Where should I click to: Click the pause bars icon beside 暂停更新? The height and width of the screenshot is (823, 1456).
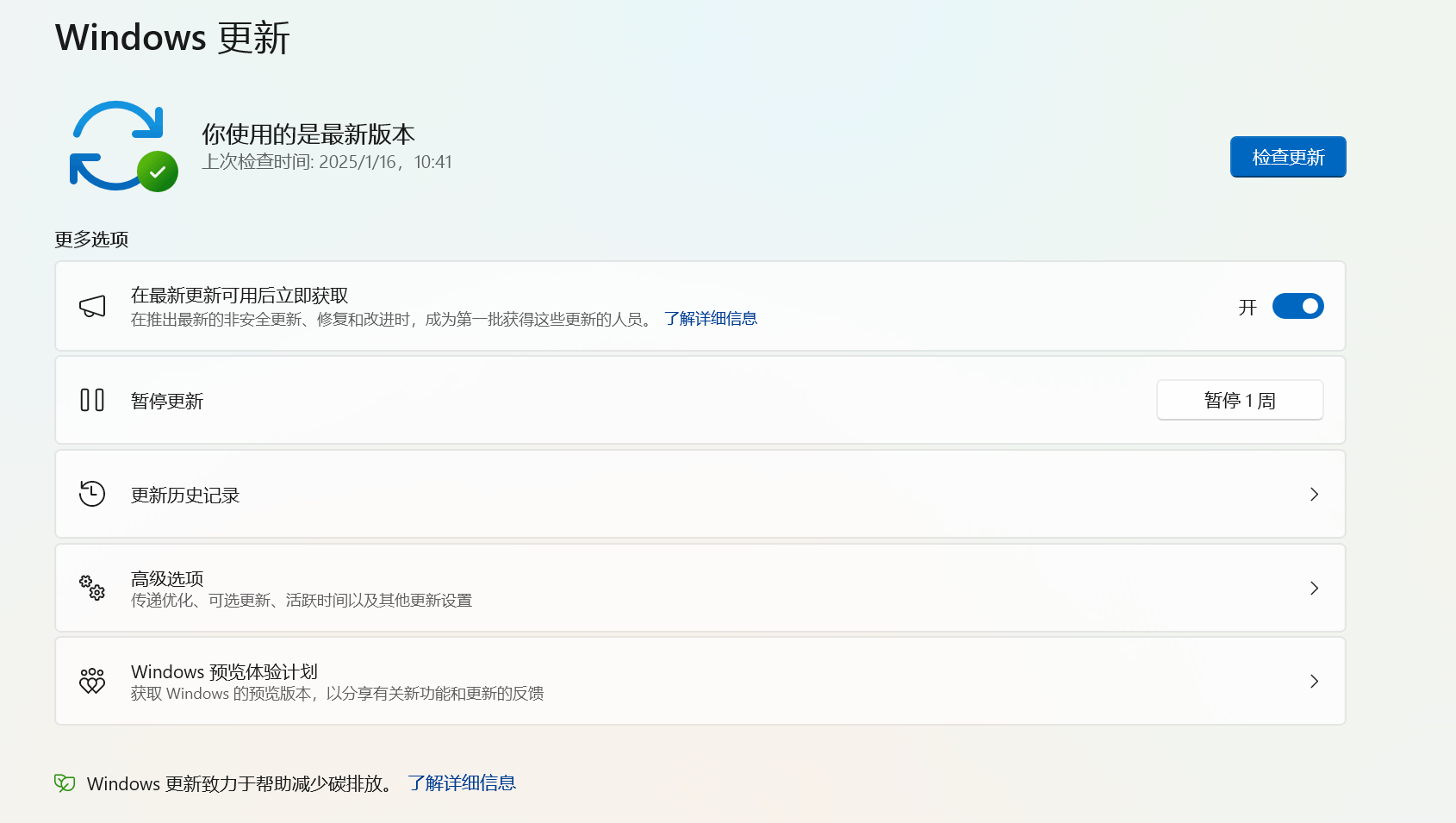click(x=92, y=400)
